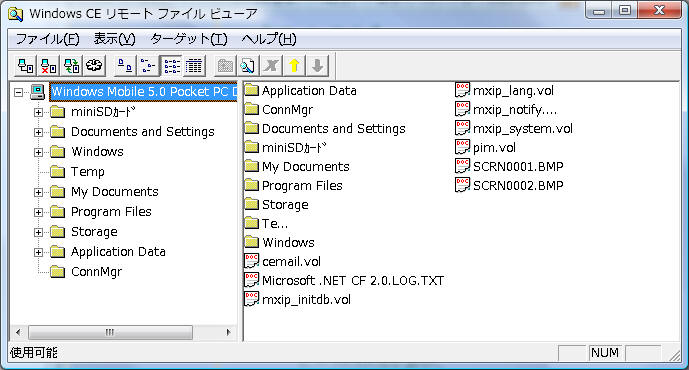
Task: Click the new folder toolbar icon
Action: (x=225, y=66)
